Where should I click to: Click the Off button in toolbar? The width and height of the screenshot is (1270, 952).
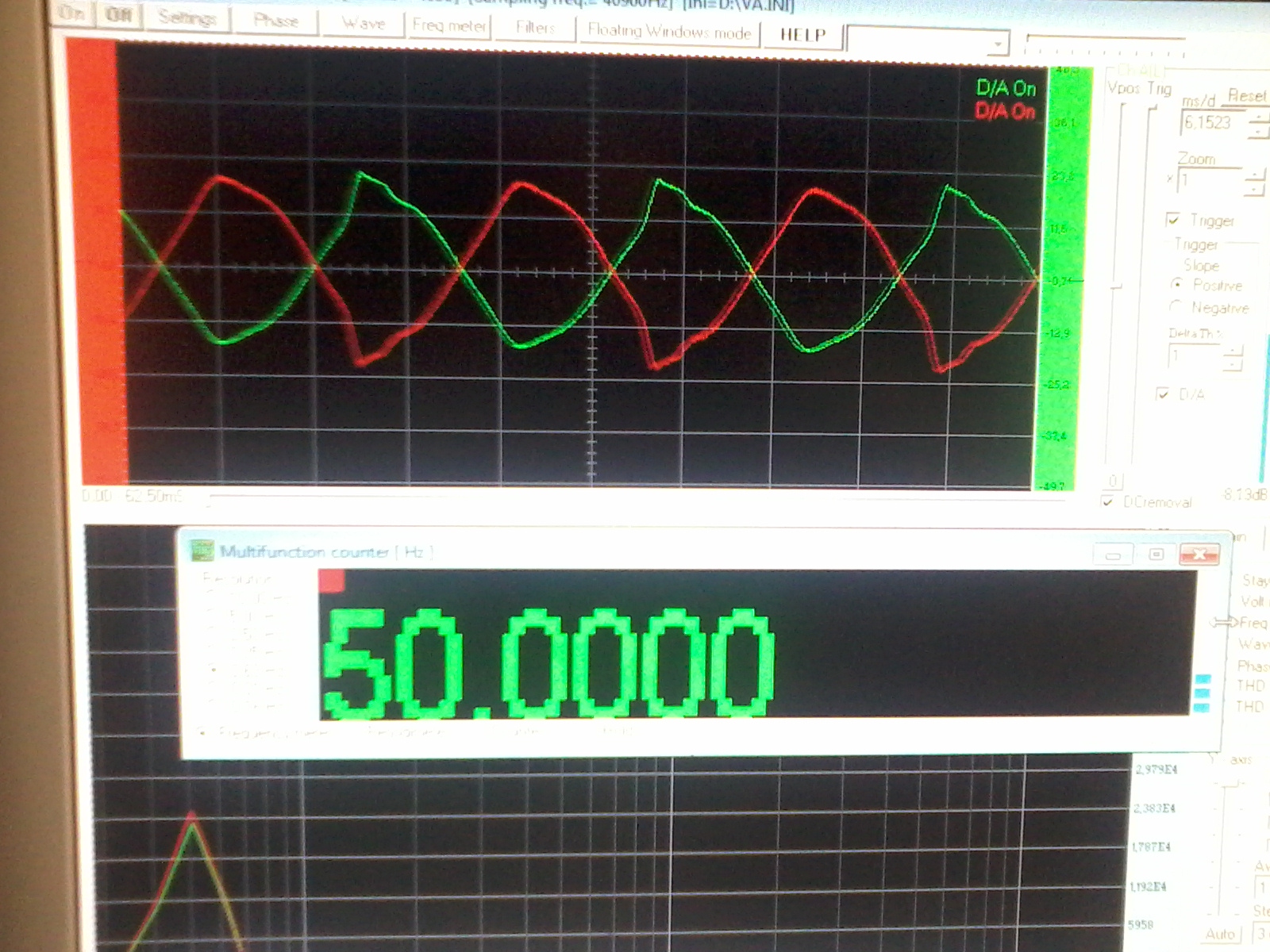coord(118,14)
